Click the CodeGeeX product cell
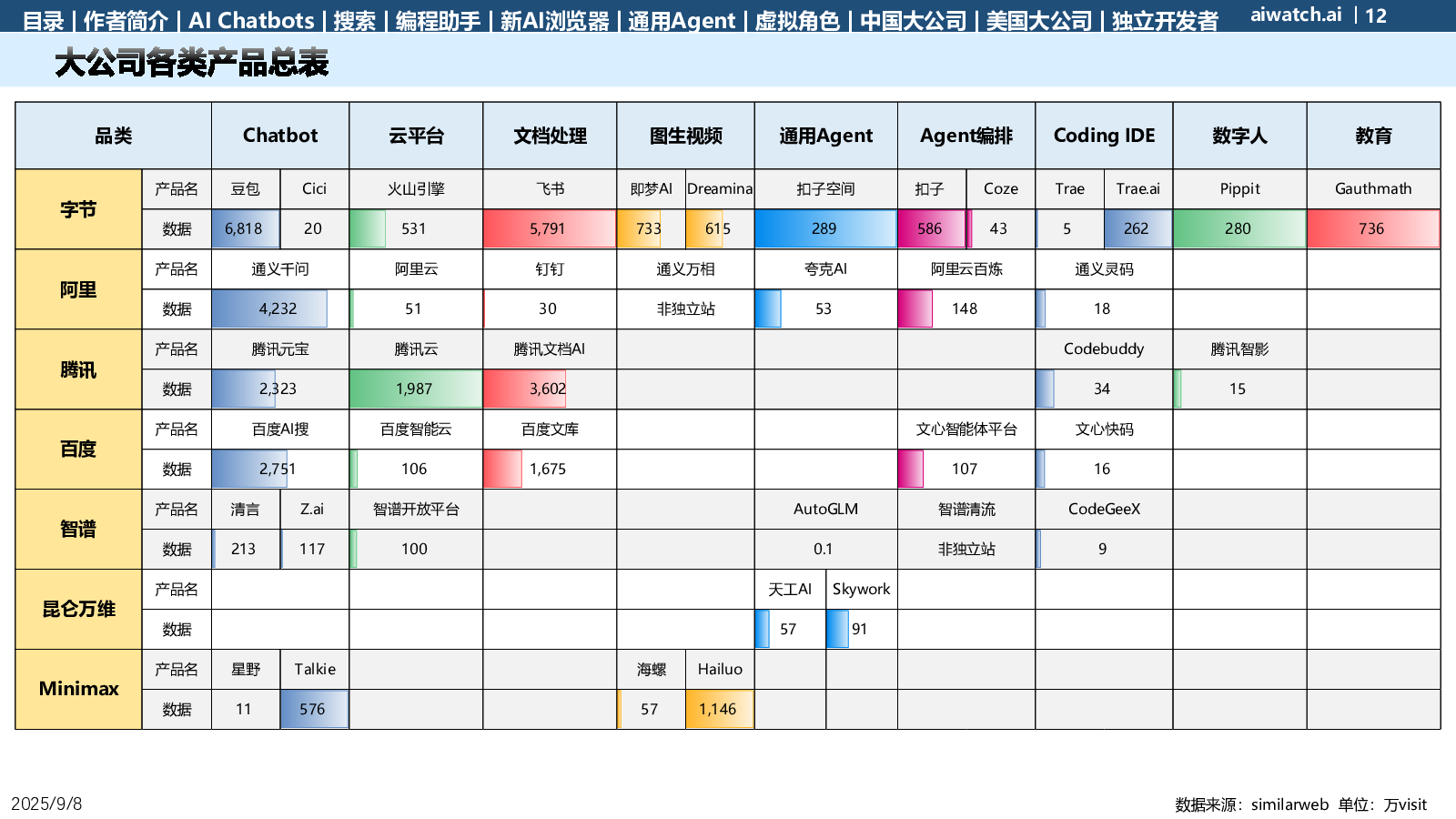The width and height of the screenshot is (1456, 819). [1104, 509]
